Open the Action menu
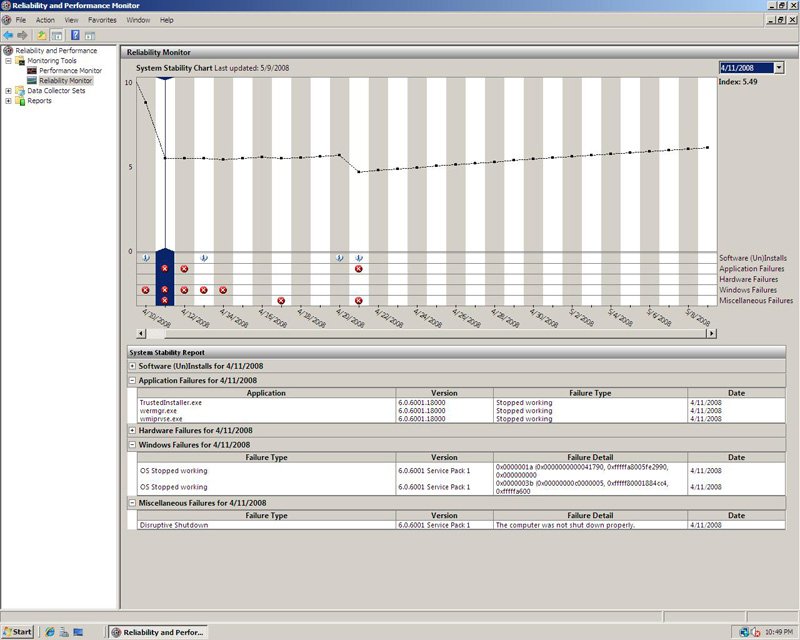Screen dimensions: 800x640 coord(45,20)
